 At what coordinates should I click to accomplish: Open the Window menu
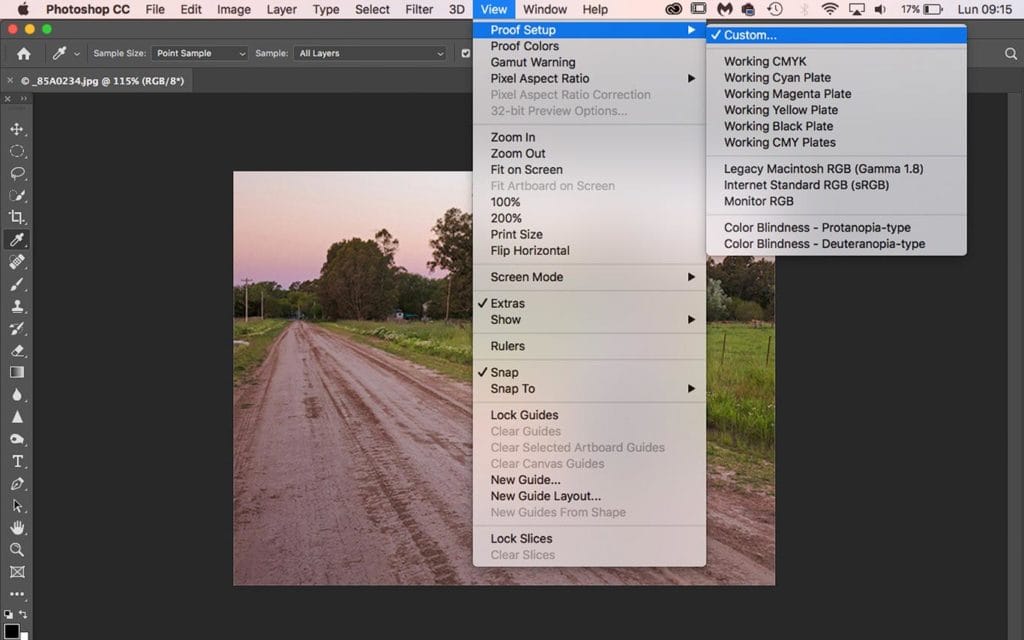(544, 9)
